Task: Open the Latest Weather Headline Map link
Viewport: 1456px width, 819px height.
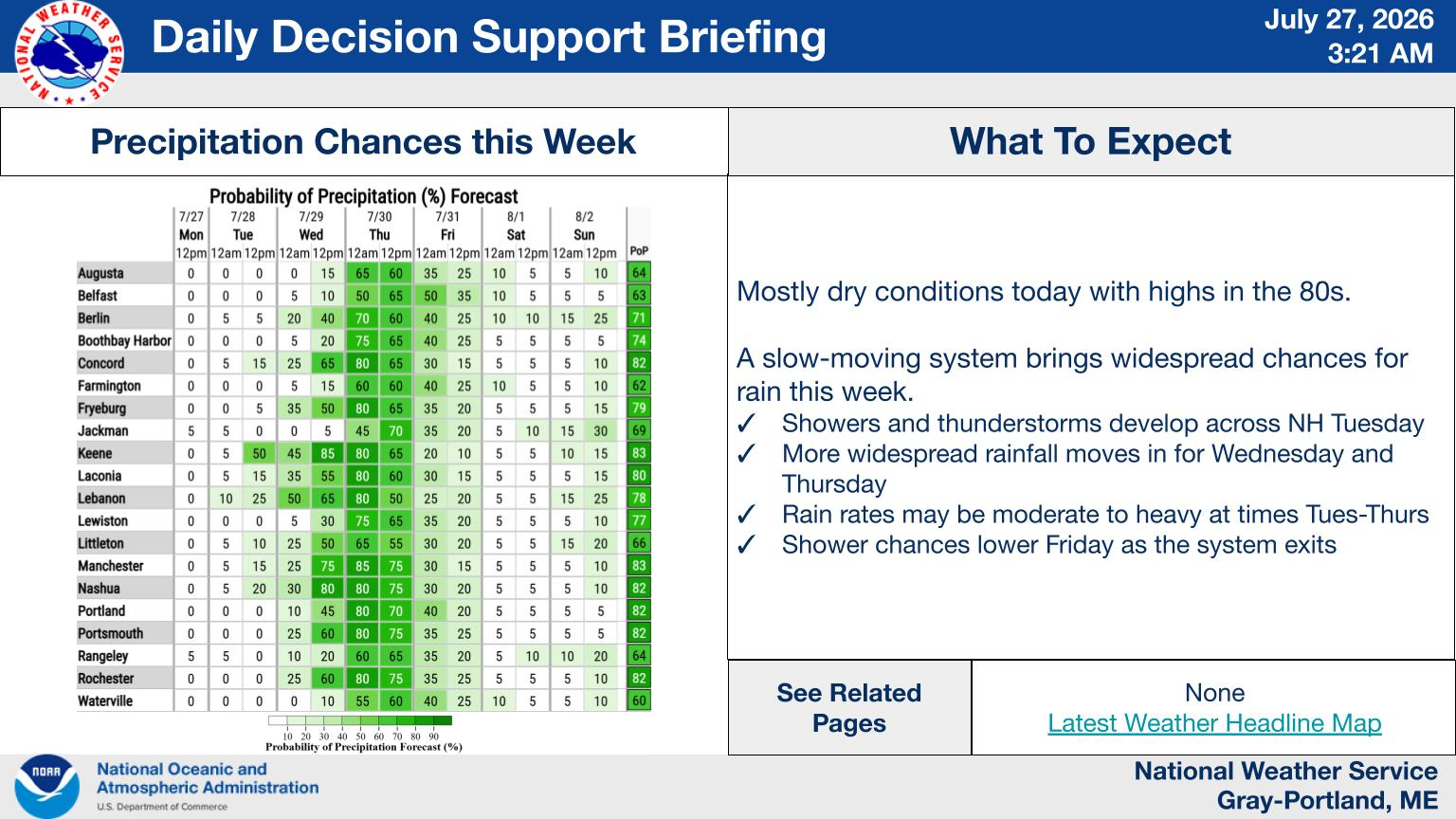Action: coord(1214,723)
